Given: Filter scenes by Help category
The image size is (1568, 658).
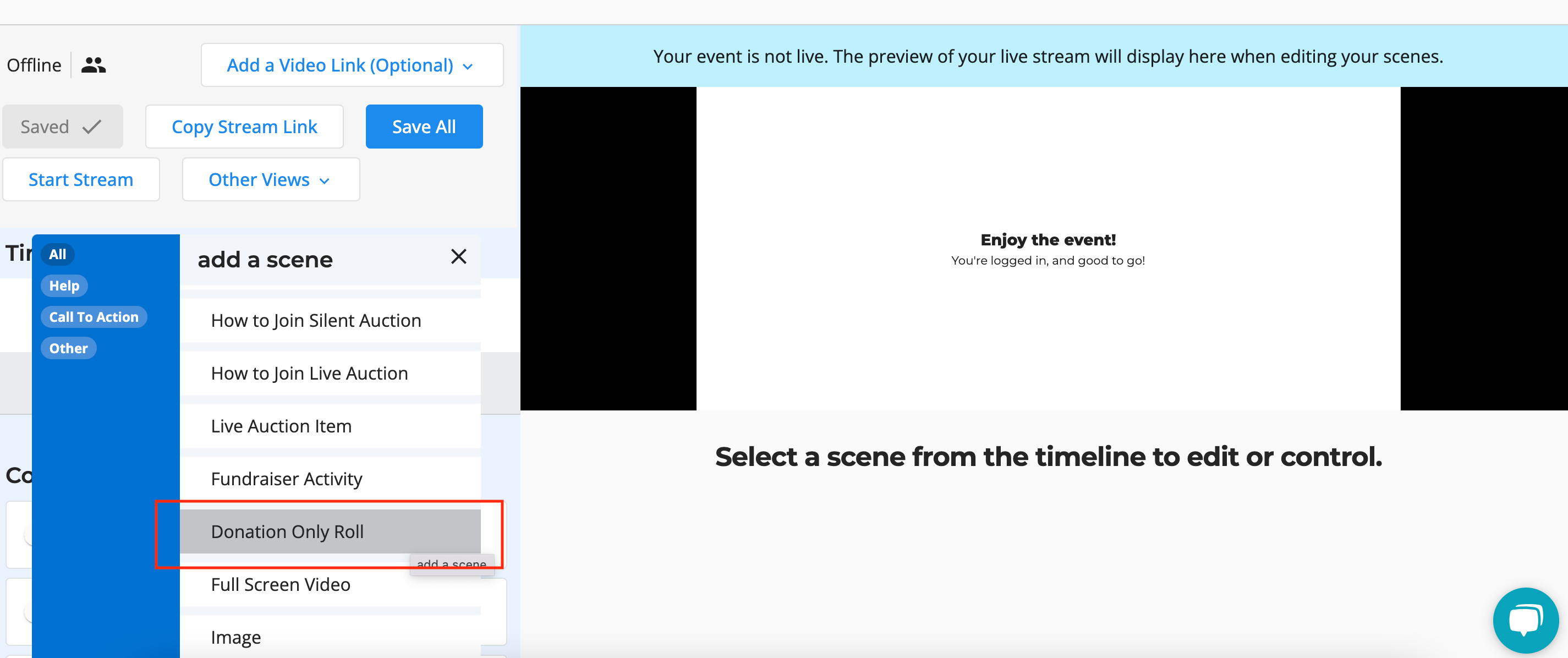Looking at the screenshot, I should pyautogui.click(x=64, y=286).
